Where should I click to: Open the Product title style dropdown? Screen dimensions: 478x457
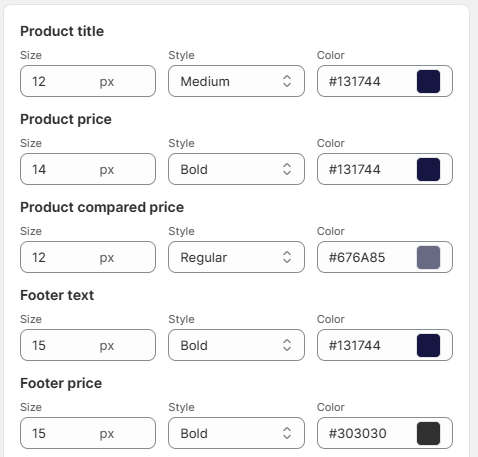[236, 81]
